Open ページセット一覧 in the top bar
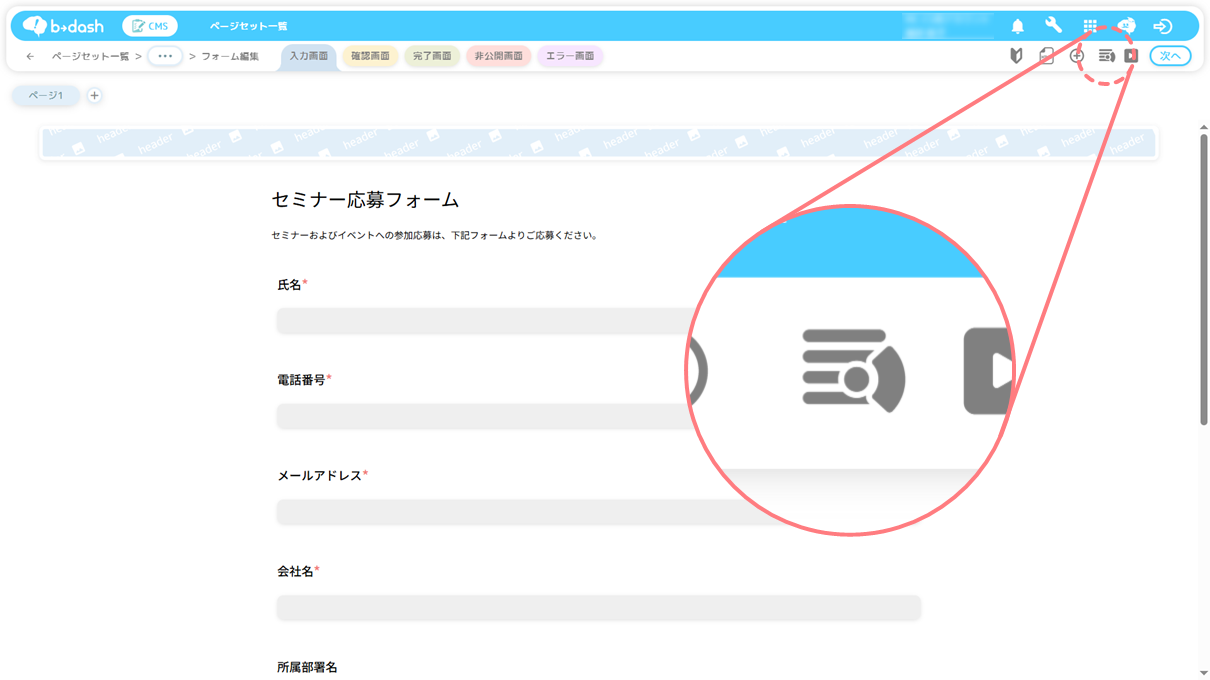Viewport: 1210px width, 680px height. pos(248,26)
